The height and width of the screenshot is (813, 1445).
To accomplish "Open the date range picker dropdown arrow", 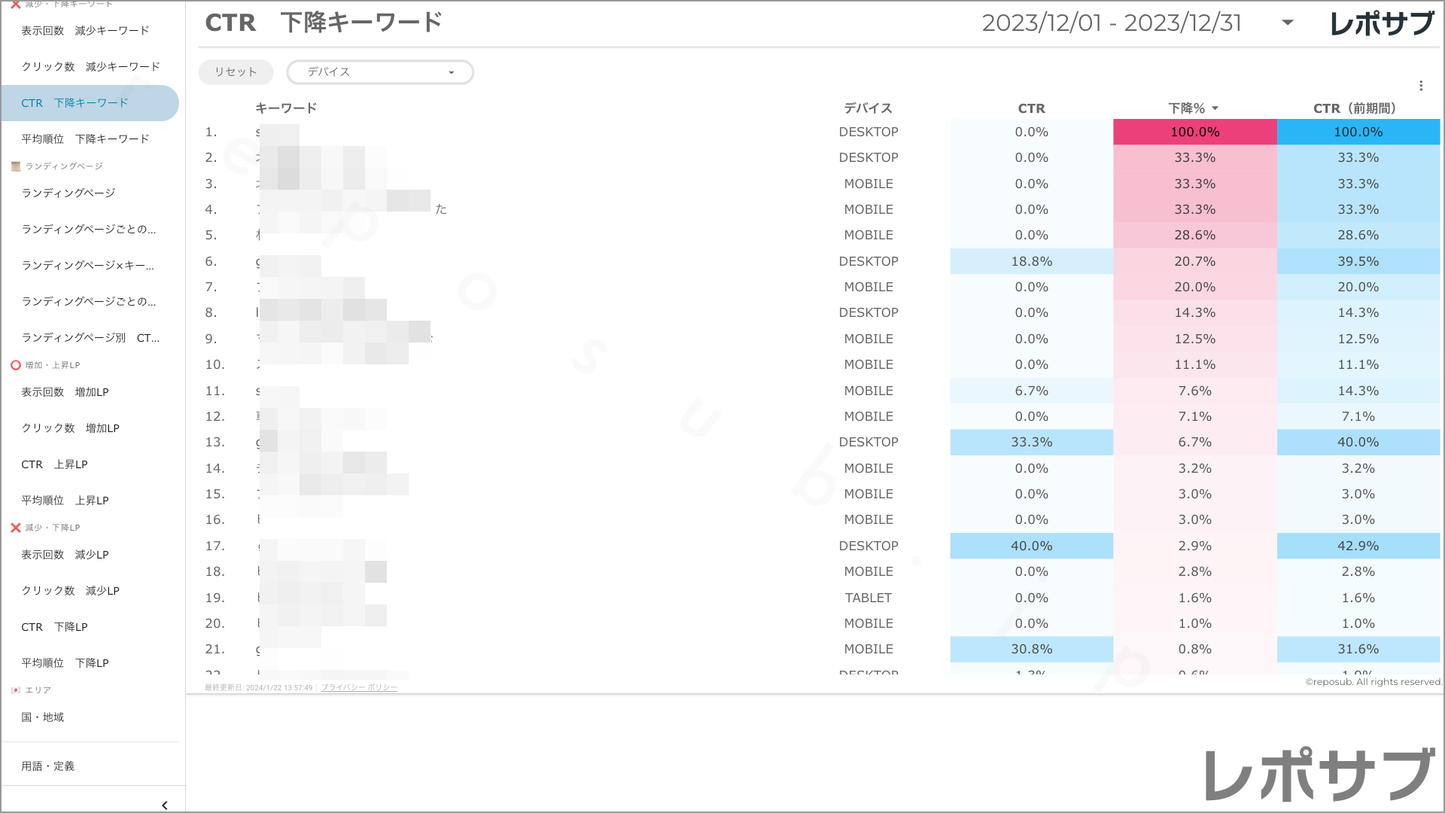I will pos(1287,22).
